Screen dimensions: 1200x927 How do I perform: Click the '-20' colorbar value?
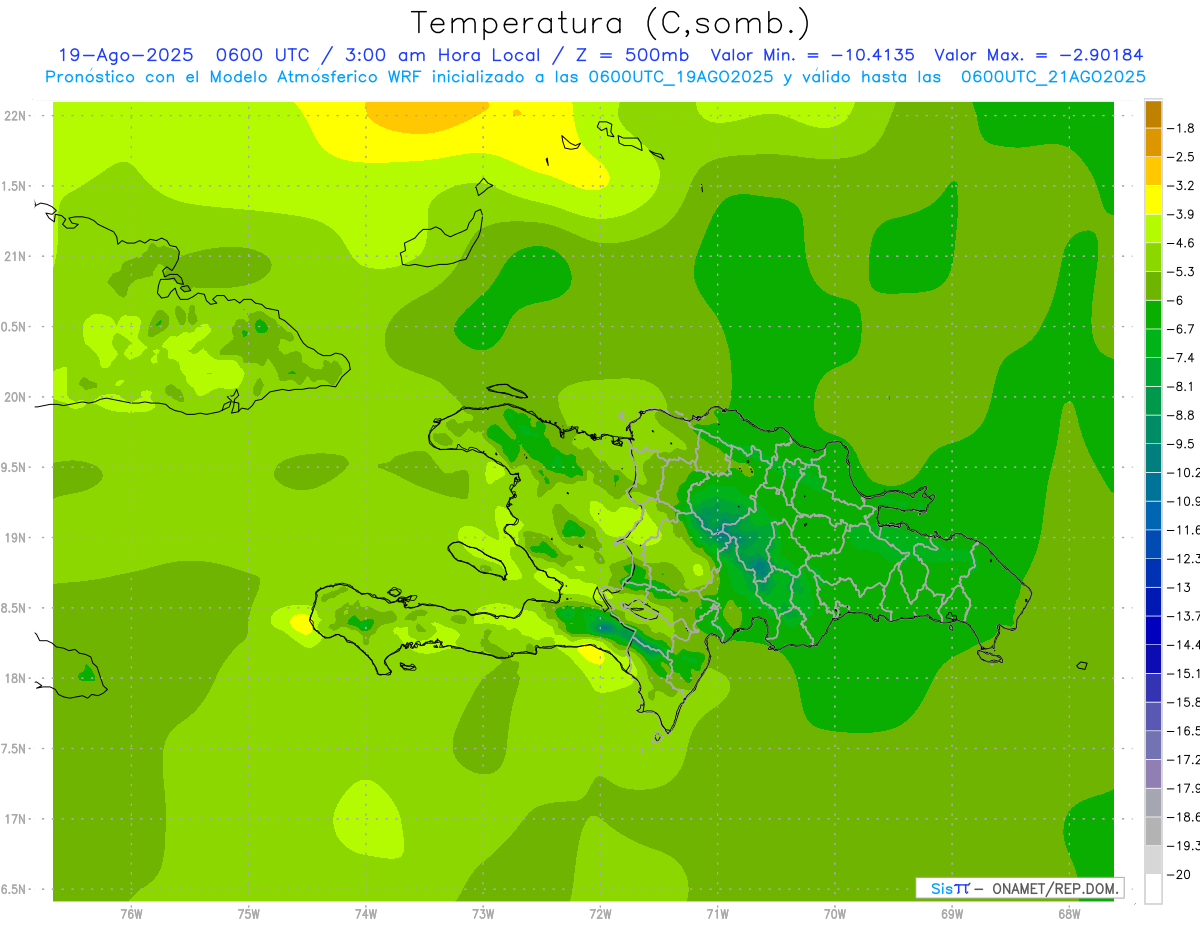pyautogui.click(x=1180, y=875)
